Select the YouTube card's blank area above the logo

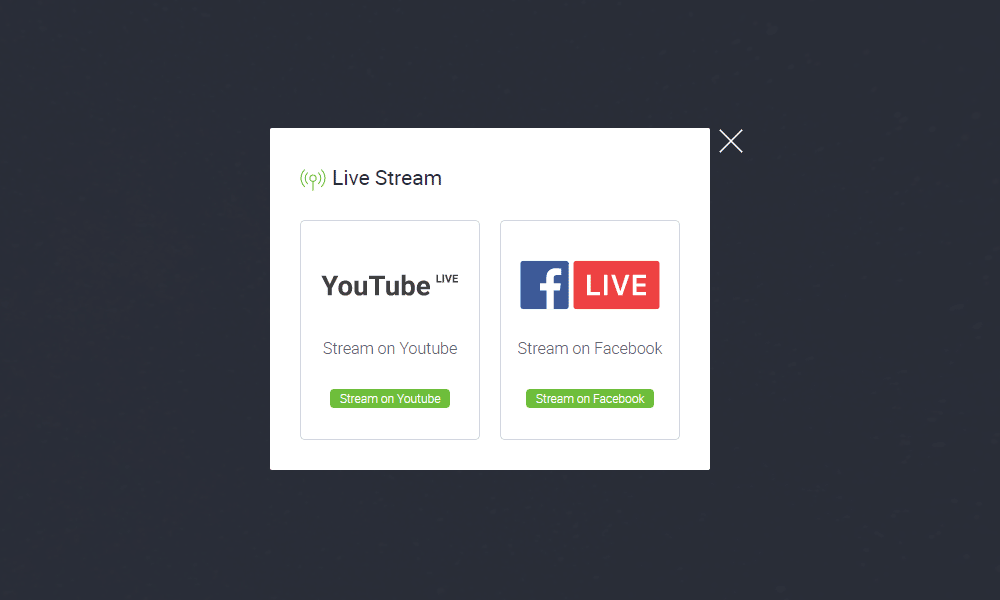pos(390,244)
